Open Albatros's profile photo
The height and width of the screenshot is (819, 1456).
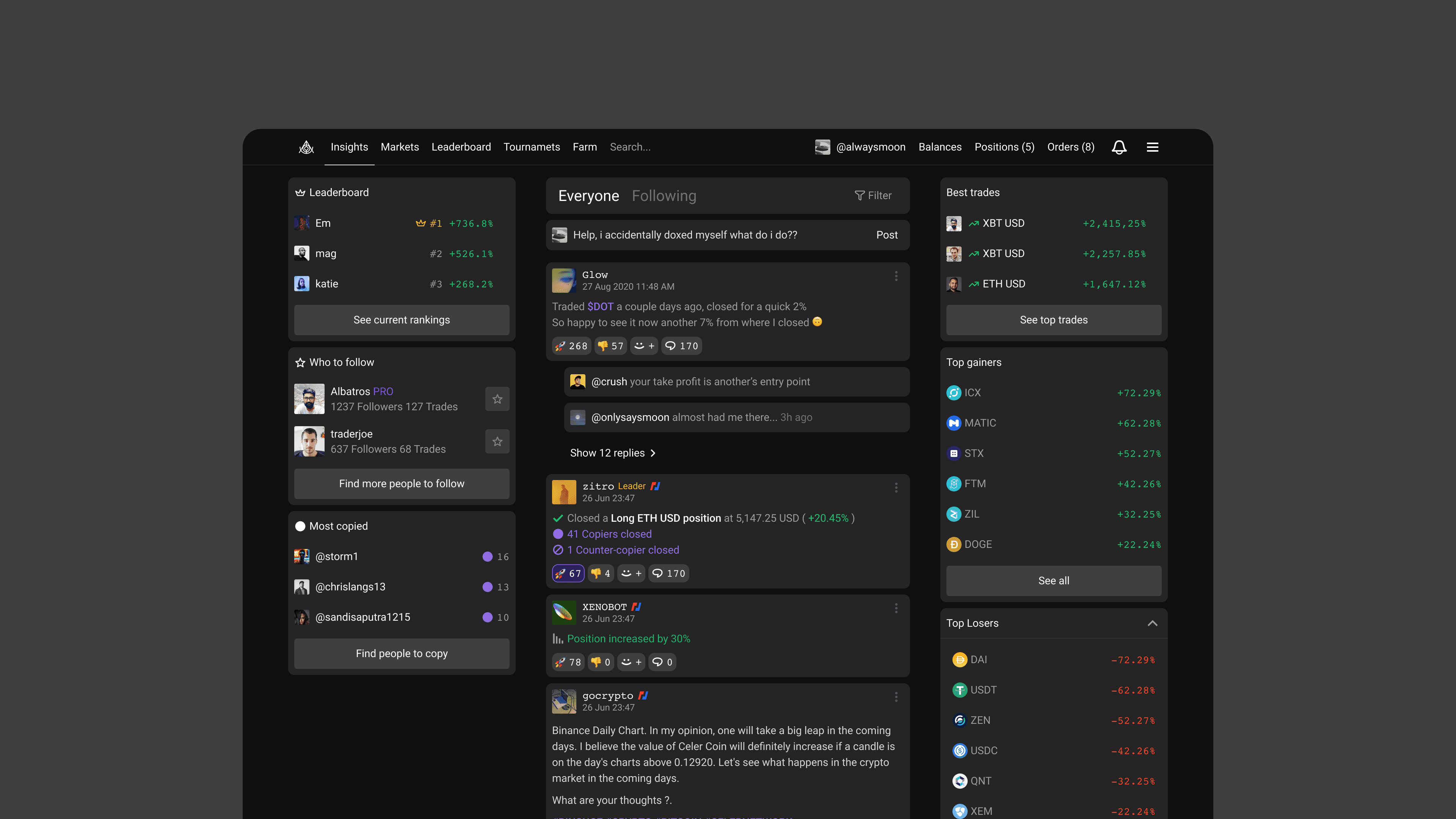click(309, 400)
